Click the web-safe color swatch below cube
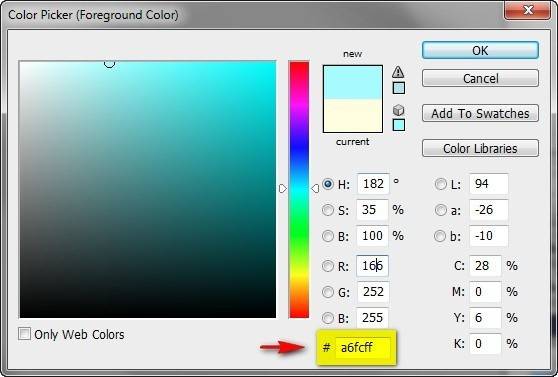Image resolution: width=558 pixels, height=377 pixels. click(399, 125)
